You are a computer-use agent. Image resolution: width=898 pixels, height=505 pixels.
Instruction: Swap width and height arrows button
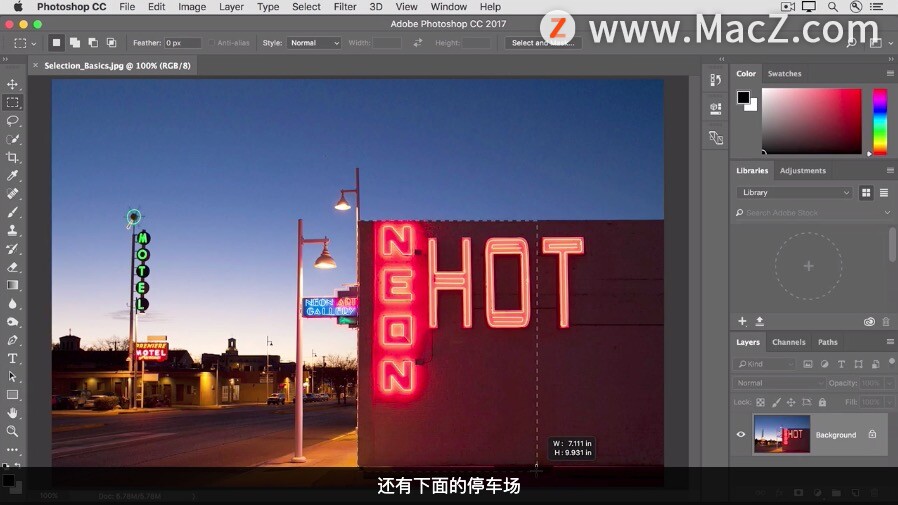point(418,43)
